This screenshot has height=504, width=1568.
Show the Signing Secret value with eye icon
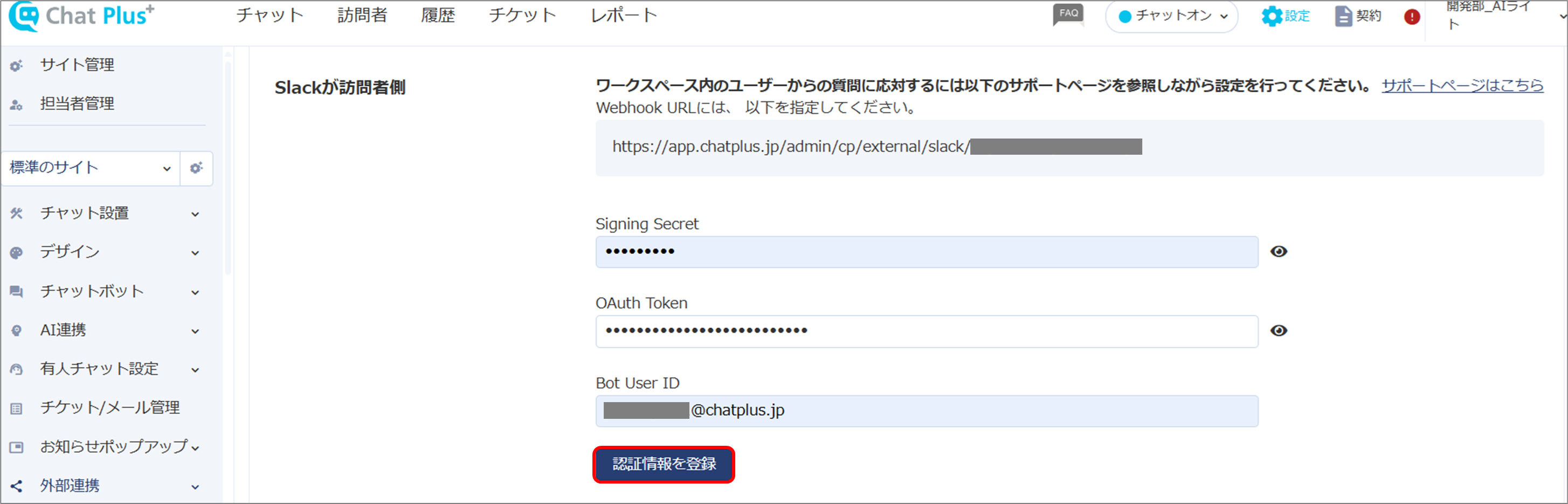click(1278, 251)
